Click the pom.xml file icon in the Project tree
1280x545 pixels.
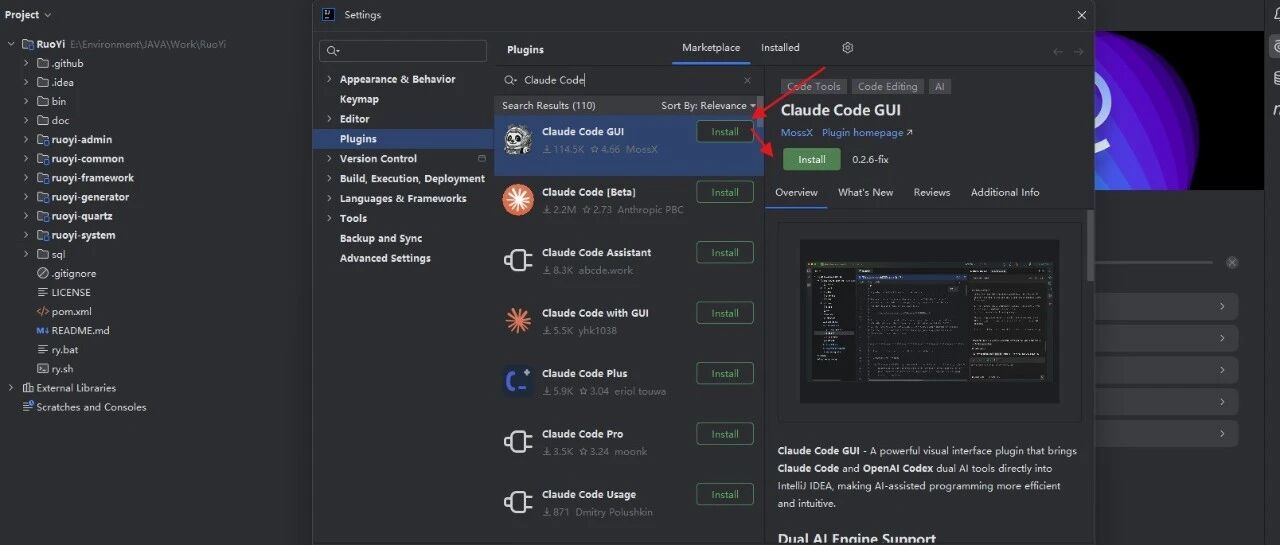(x=43, y=311)
